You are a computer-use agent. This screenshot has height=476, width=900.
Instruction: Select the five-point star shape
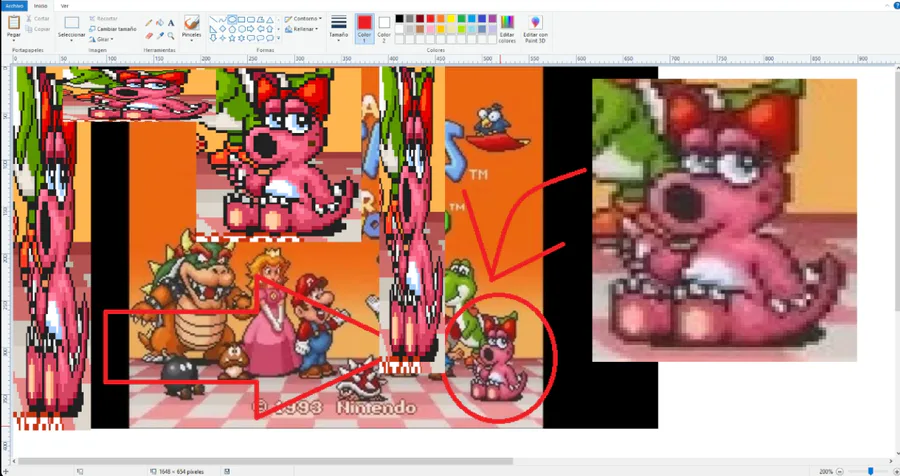tap(232, 38)
